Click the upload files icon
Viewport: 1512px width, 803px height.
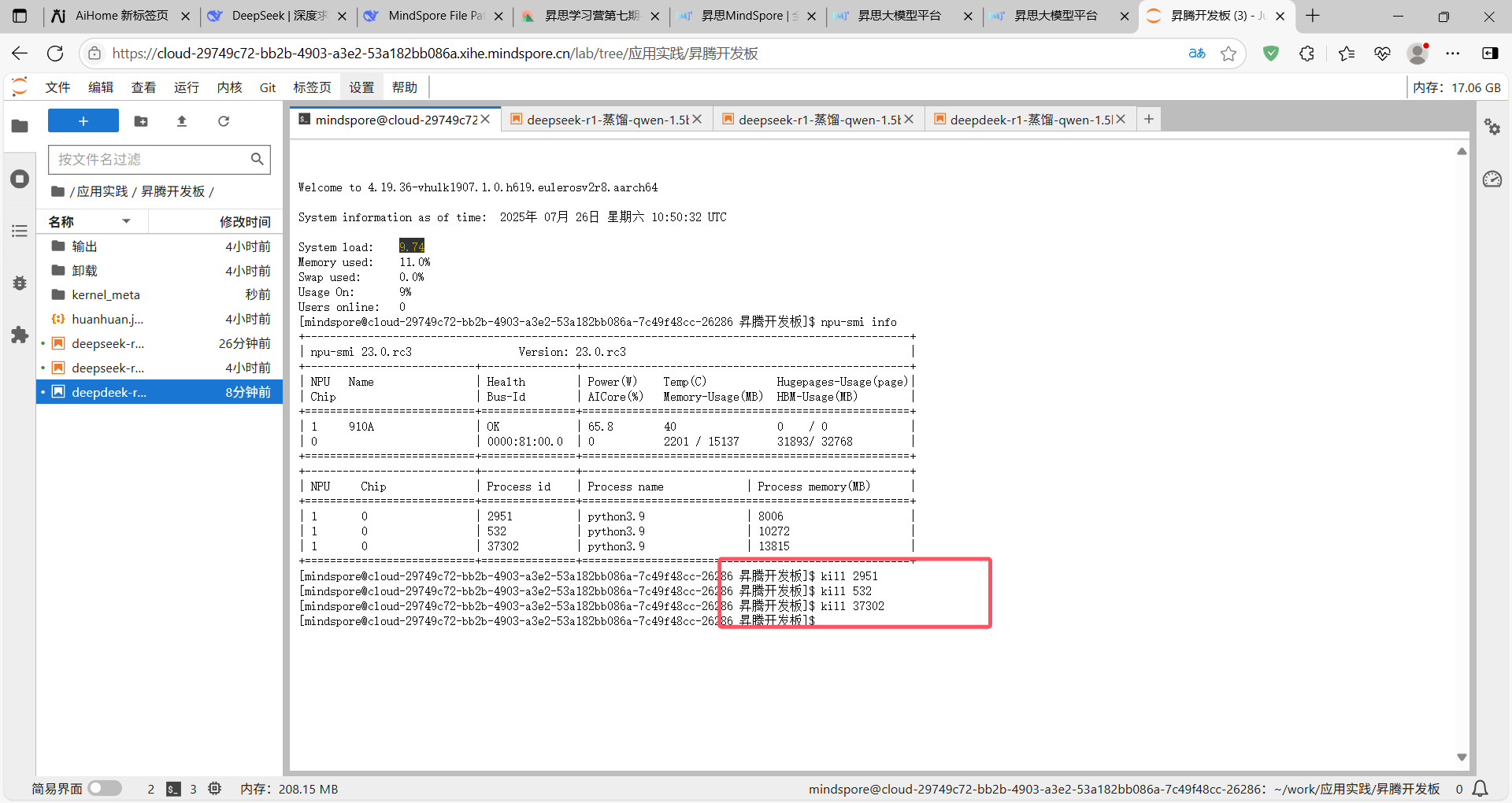pos(182,121)
